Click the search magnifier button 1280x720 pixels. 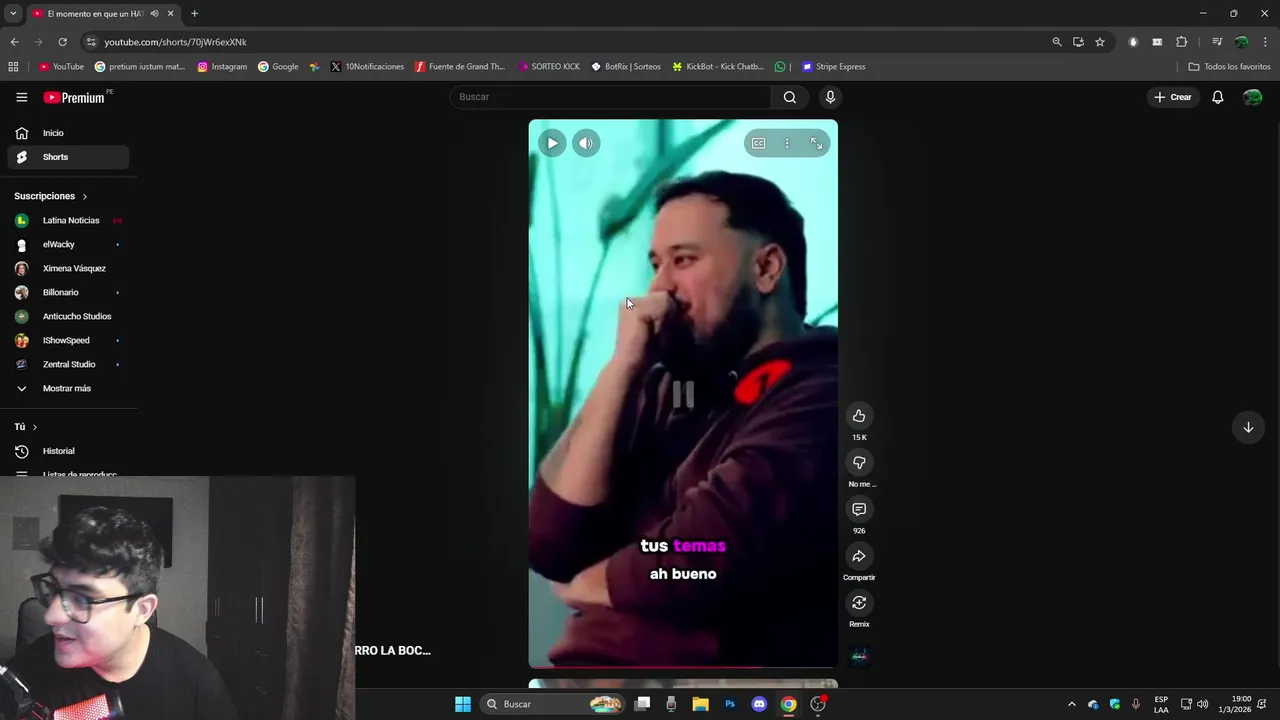(x=790, y=97)
